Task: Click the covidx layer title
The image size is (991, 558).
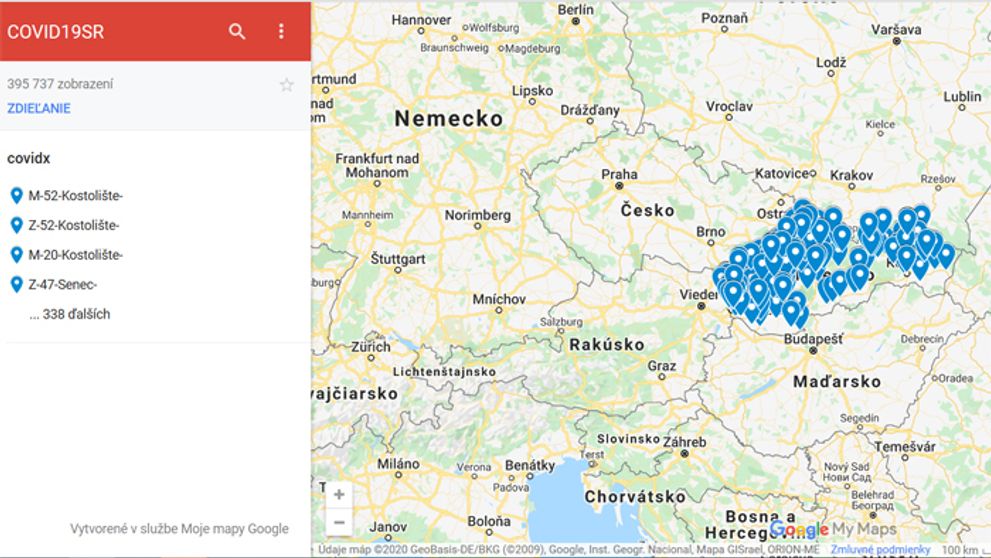Action: click(28, 158)
